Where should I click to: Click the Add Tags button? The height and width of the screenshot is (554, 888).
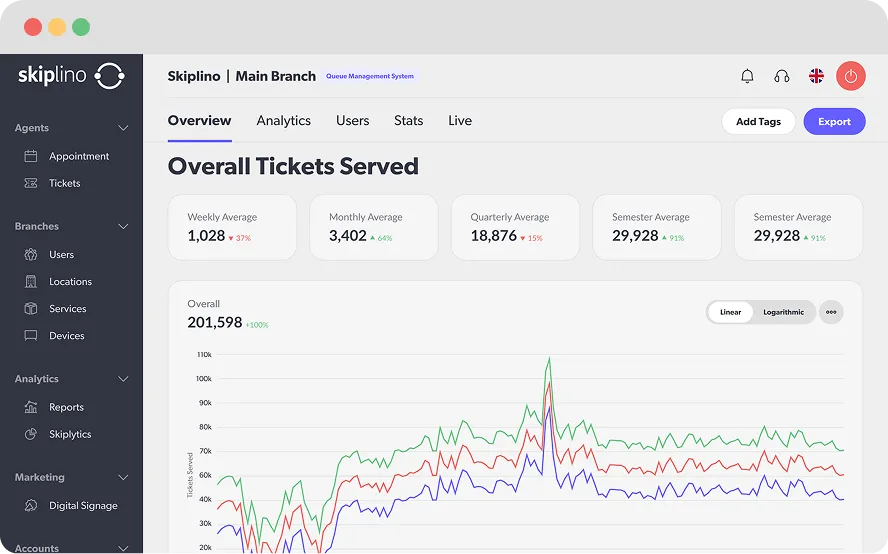point(758,121)
